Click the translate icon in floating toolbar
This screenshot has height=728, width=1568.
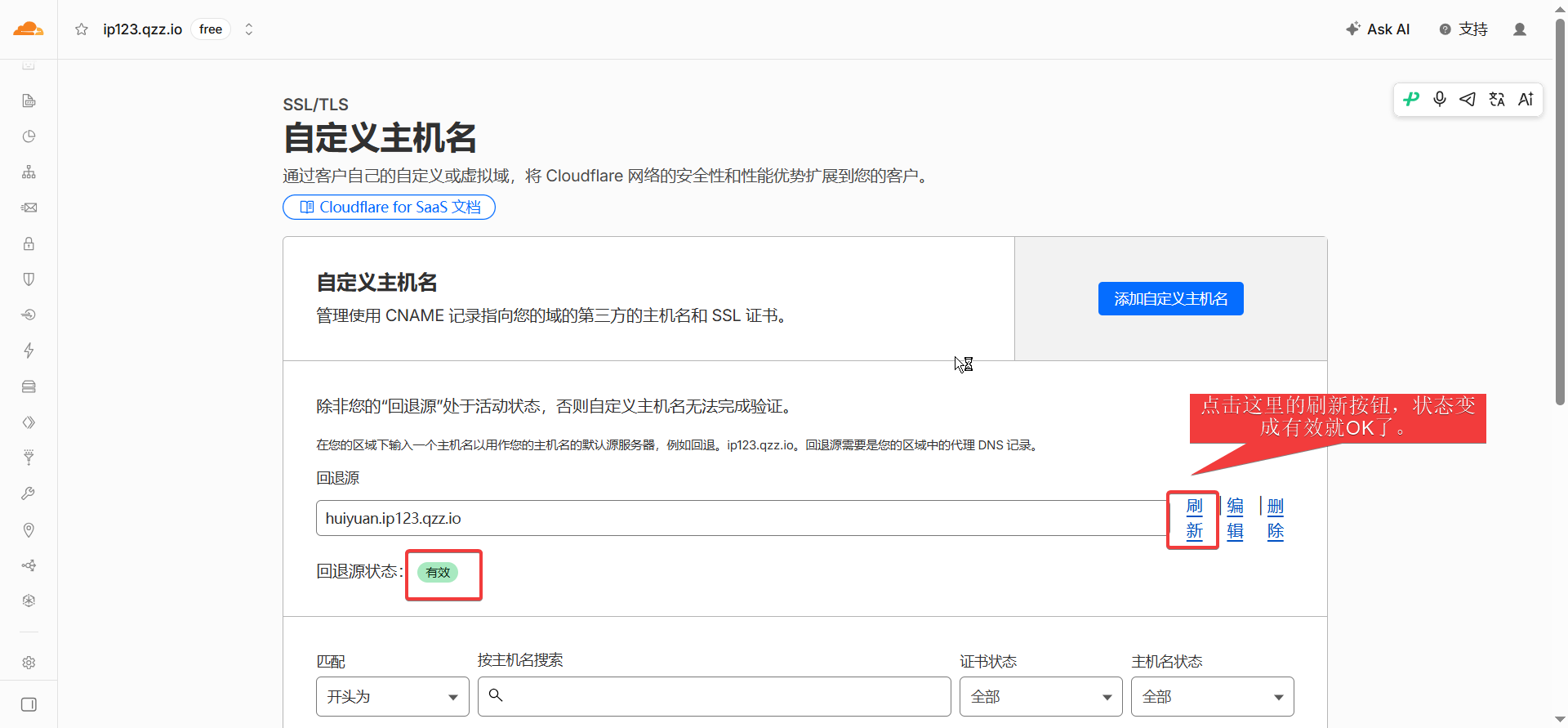pos(1497,99)
